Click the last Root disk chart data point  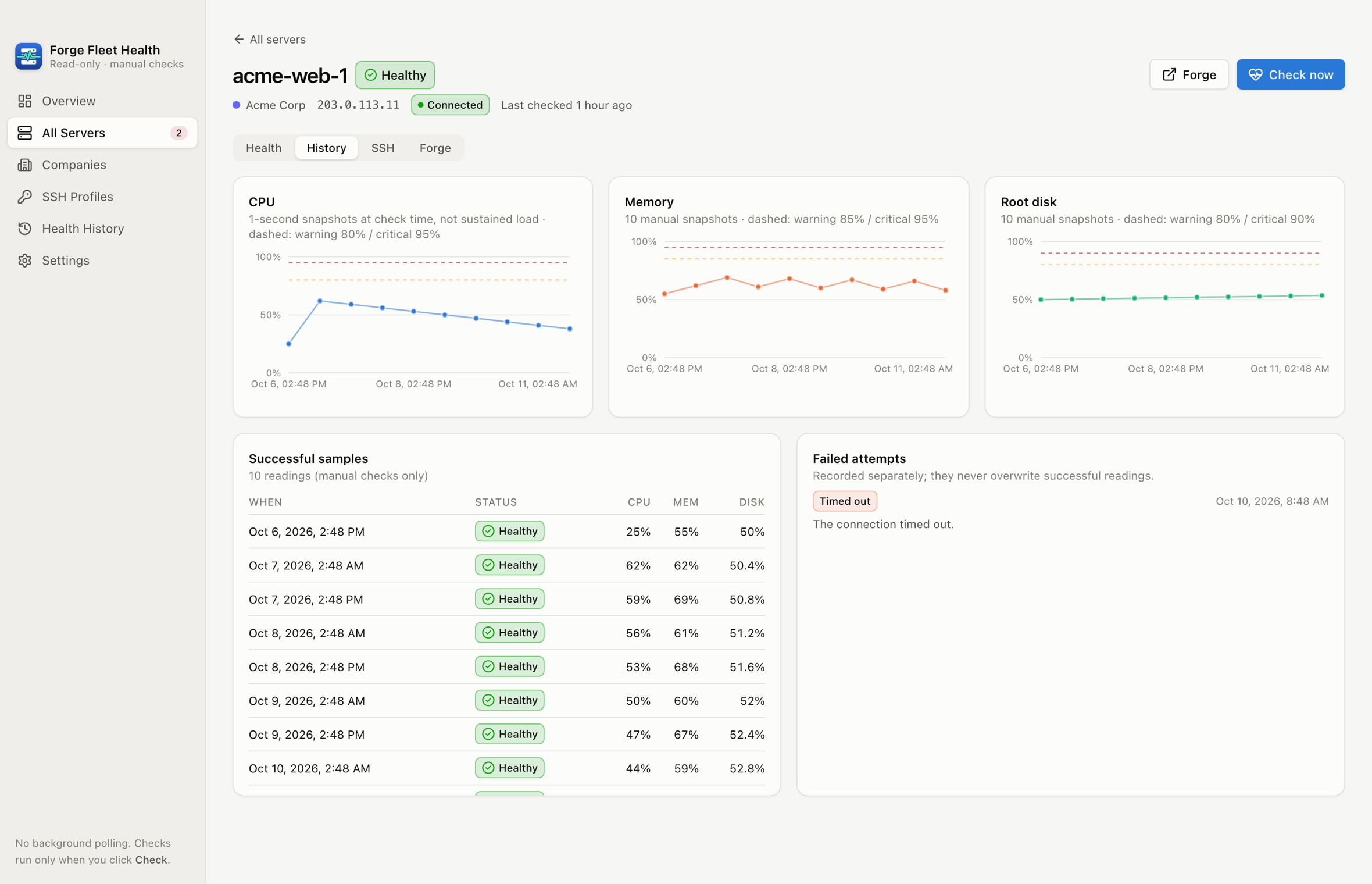click(x=1322, y=296)
